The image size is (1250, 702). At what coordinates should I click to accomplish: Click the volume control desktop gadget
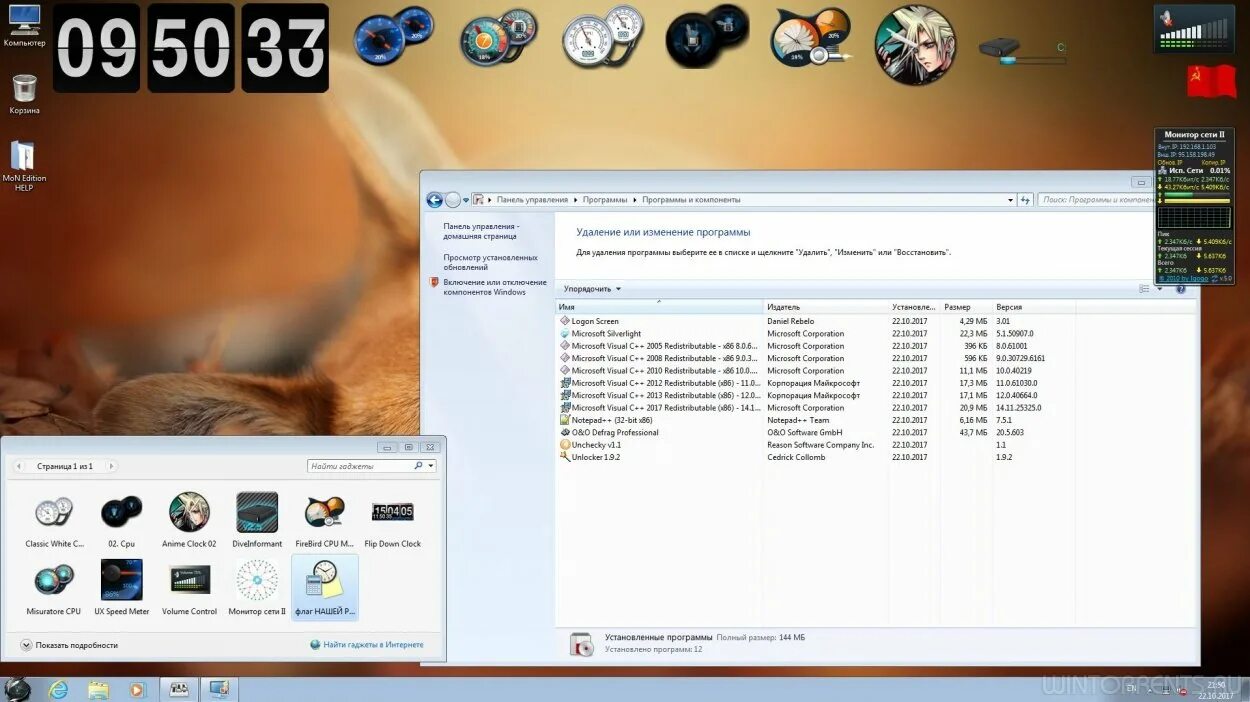click(x=1193, y=29)
